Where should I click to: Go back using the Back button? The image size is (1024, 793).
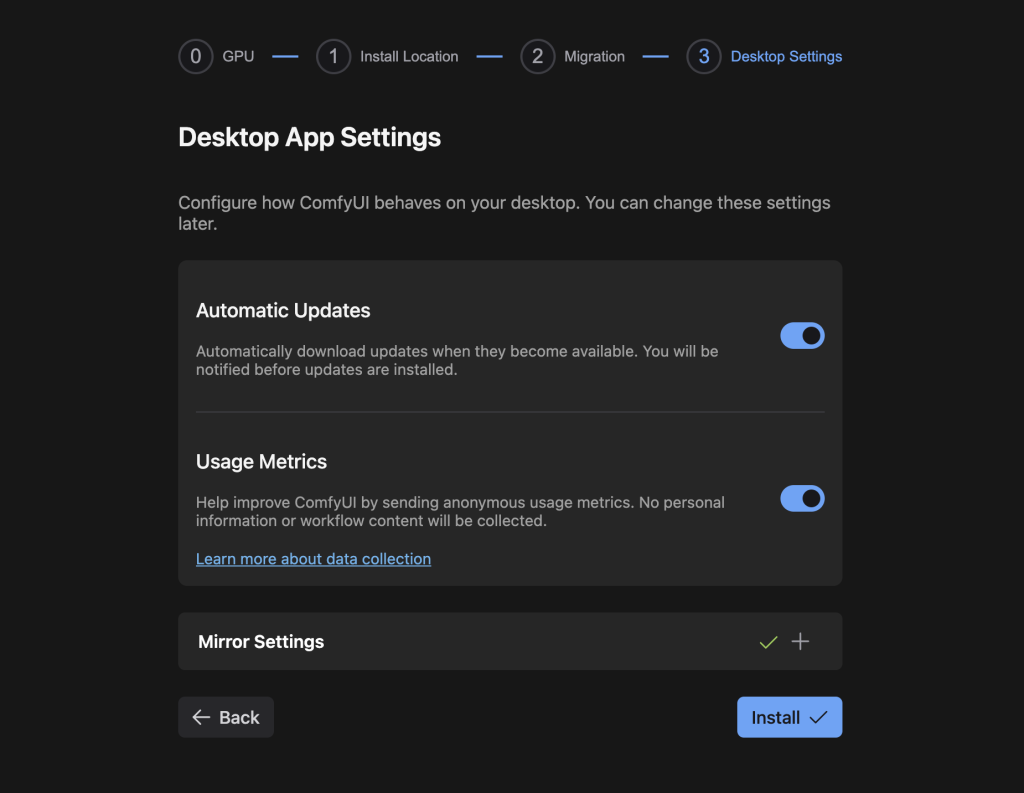tap(226, 717)
